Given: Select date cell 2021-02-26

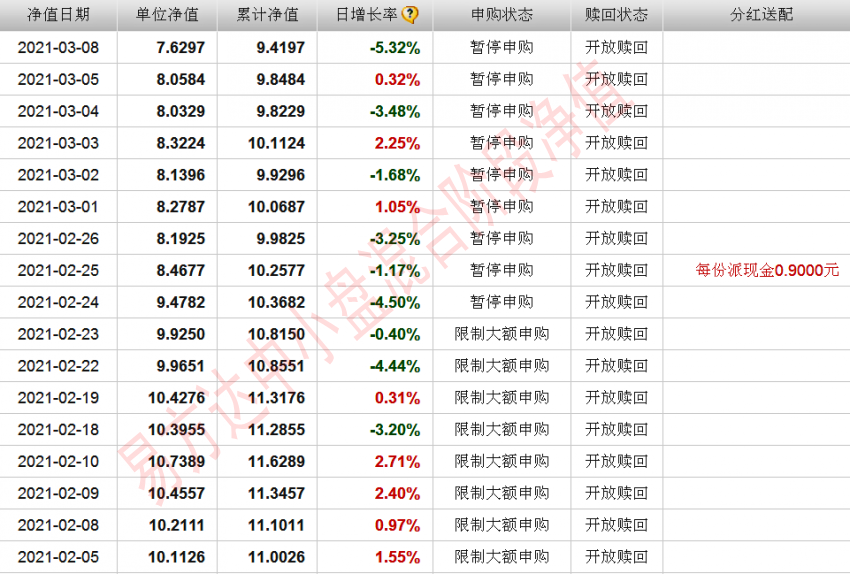Looking at the screenshot, I should click(x=59, y=238).
